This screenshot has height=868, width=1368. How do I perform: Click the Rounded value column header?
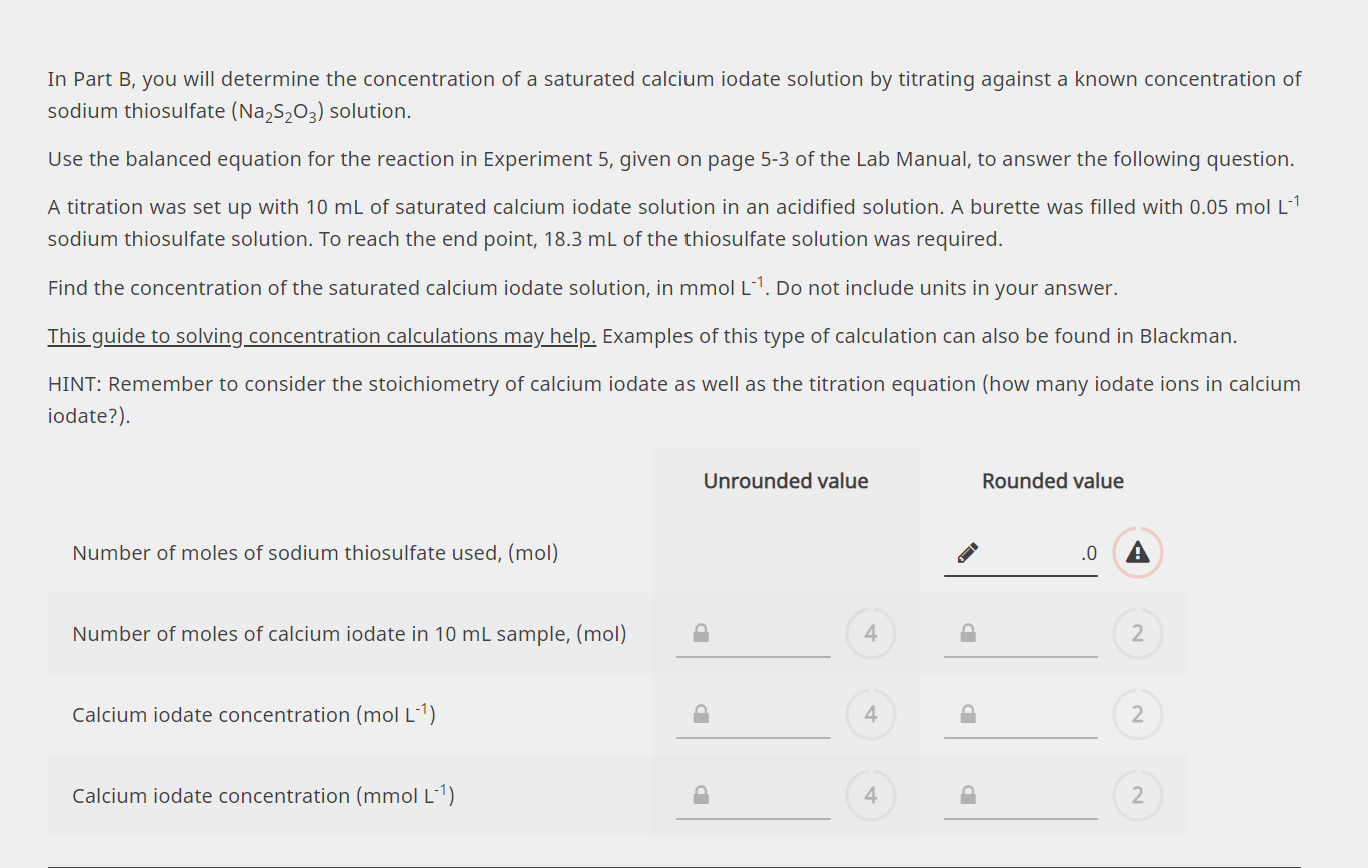coord(1053,481)
